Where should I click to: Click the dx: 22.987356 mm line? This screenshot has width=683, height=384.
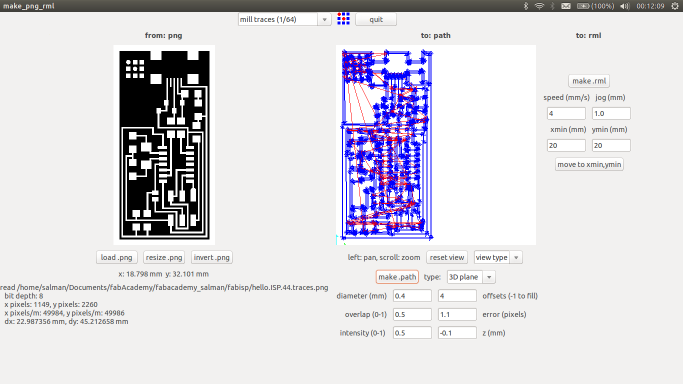tap(66, 321)
